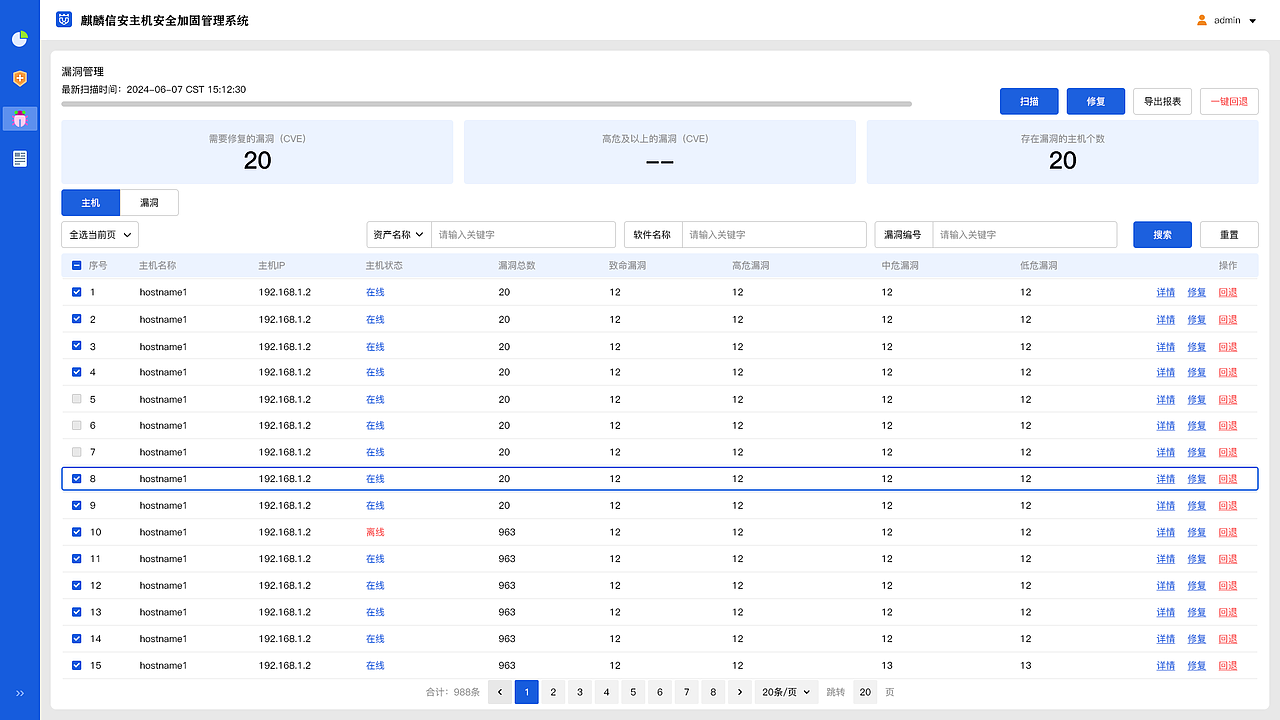Uncheck the row 15 checkbox
Screen dimensions: 1280x720
pyautogui.click(x=77, y=665)
